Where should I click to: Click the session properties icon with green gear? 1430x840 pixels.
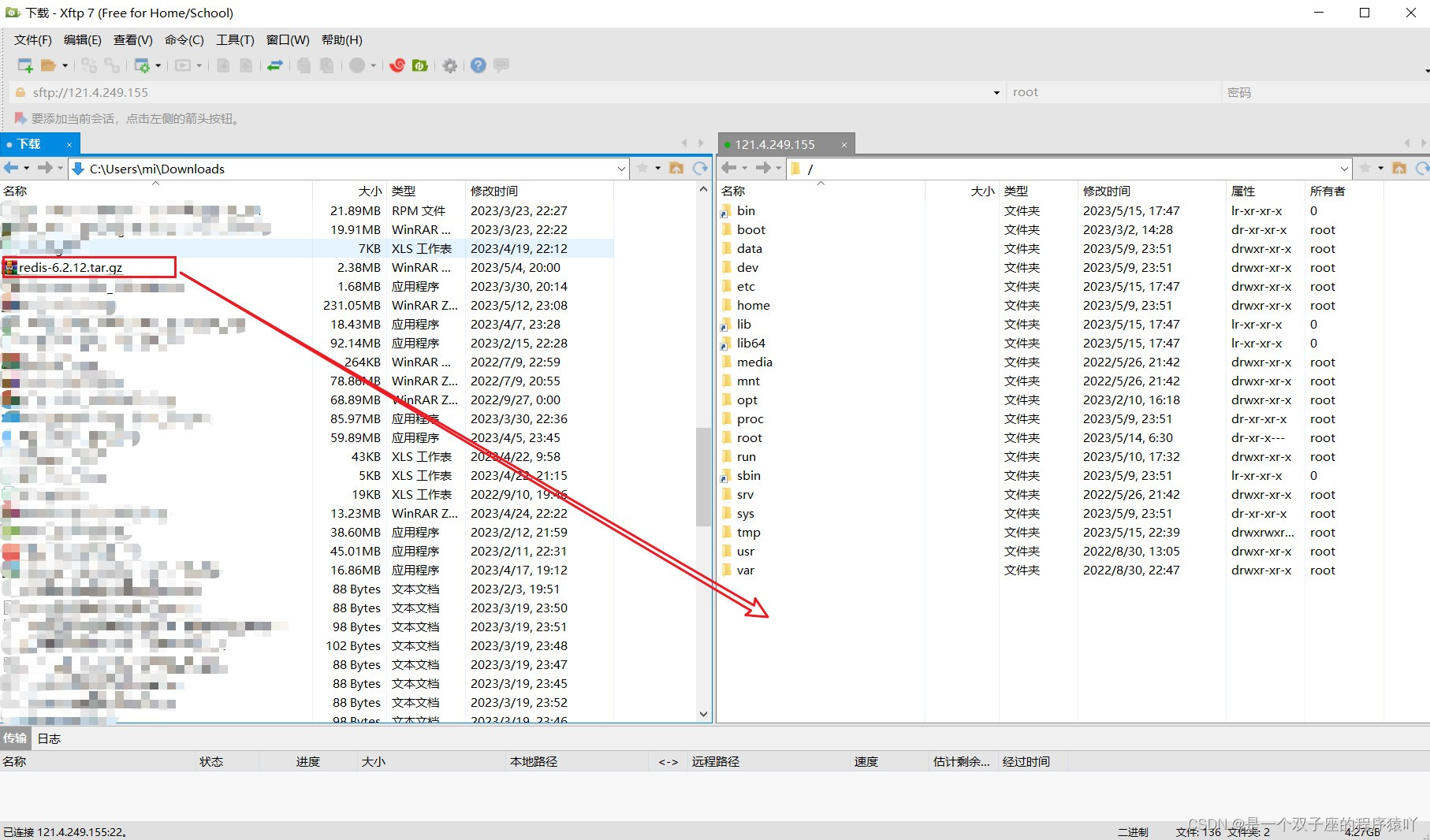(x=142, y=65)
